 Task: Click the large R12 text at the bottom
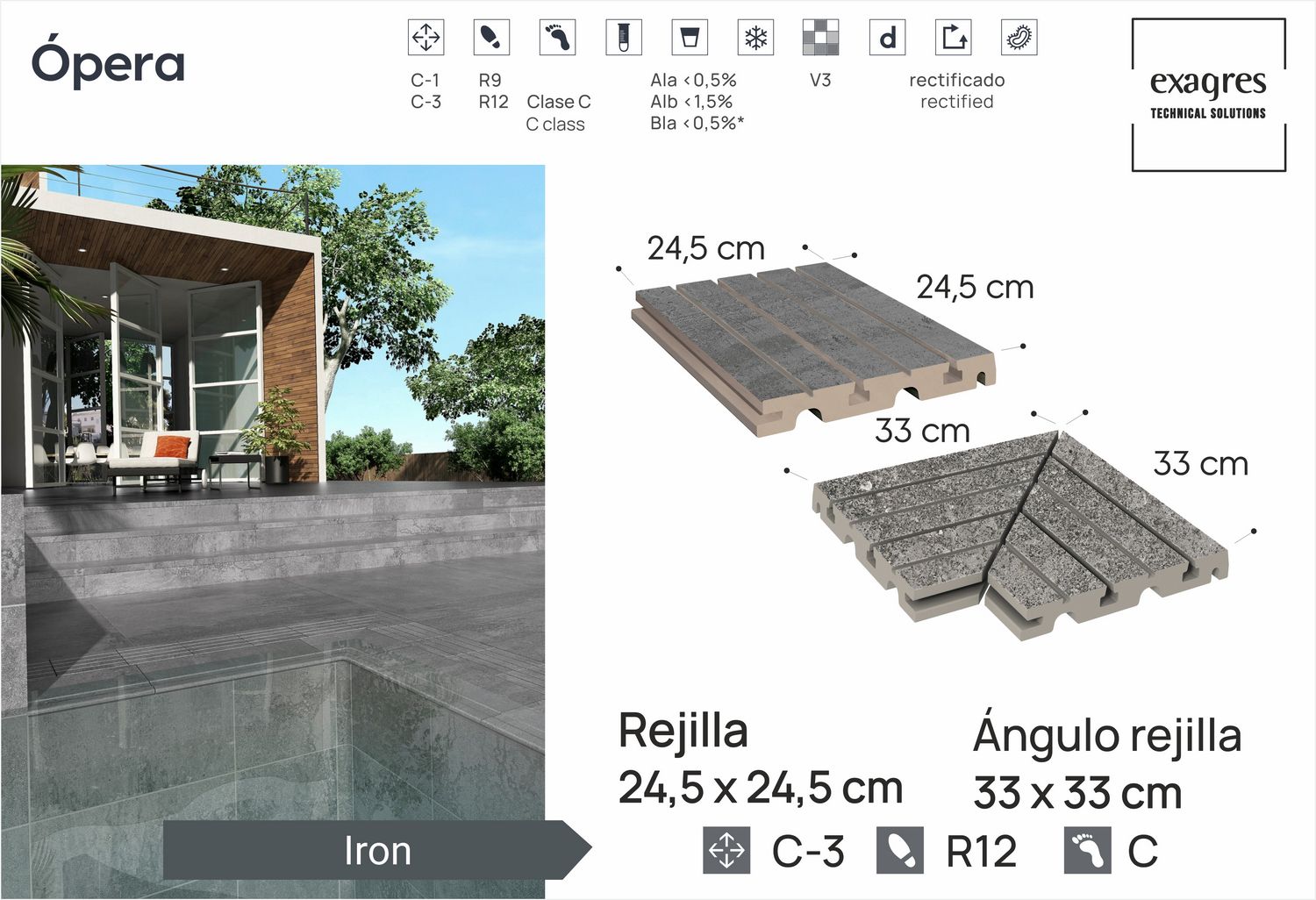pyautogui.click(x=981, y=851)
